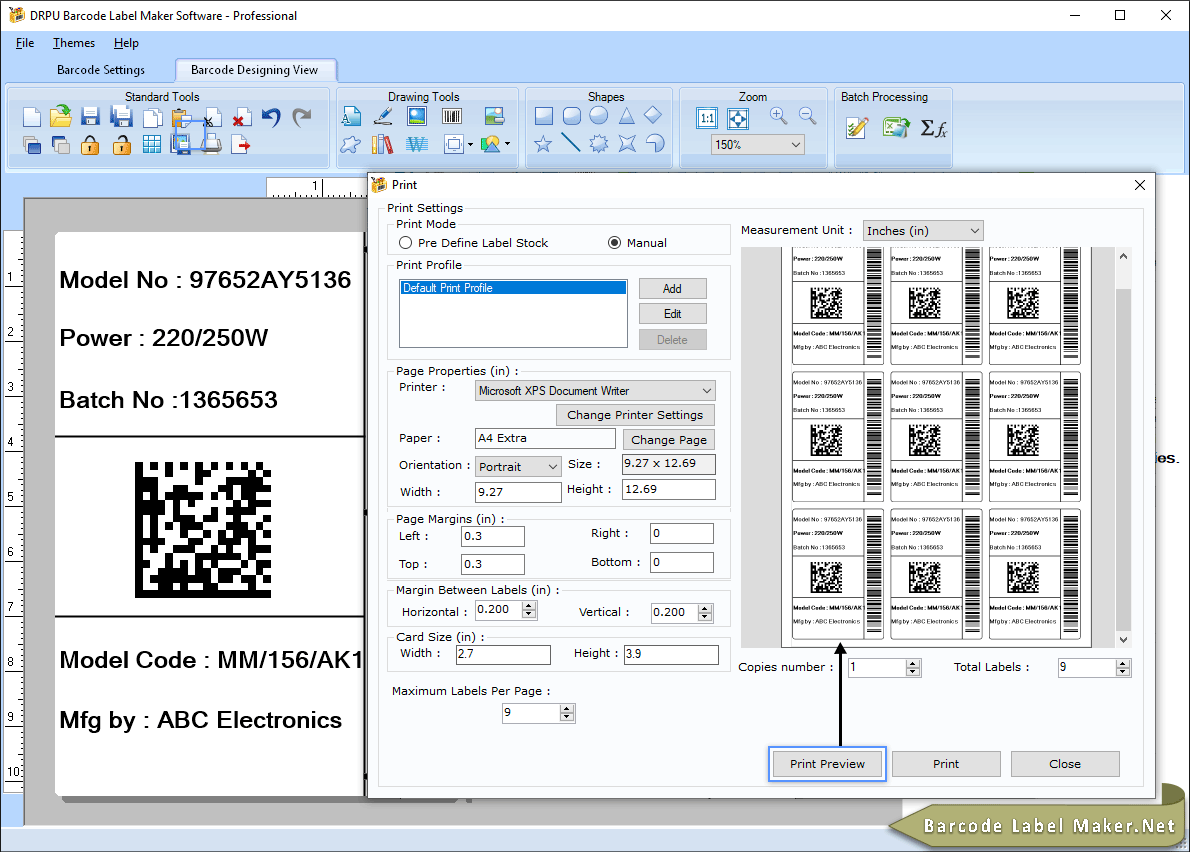Create a new blank label document

(x=32, y=117)
